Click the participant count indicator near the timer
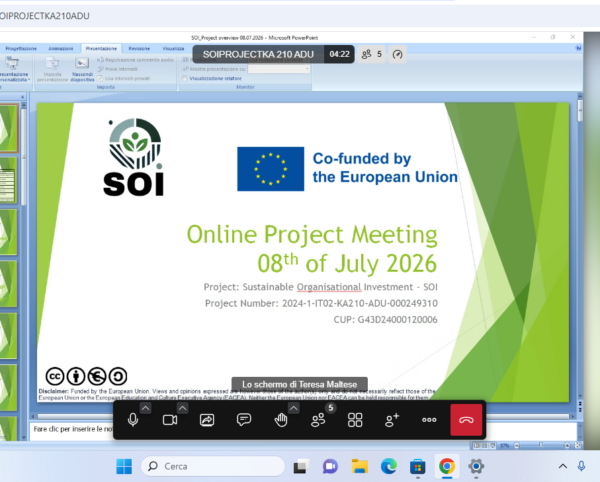The width and height of the screenshot is (600, 482). tap(372, 54)
